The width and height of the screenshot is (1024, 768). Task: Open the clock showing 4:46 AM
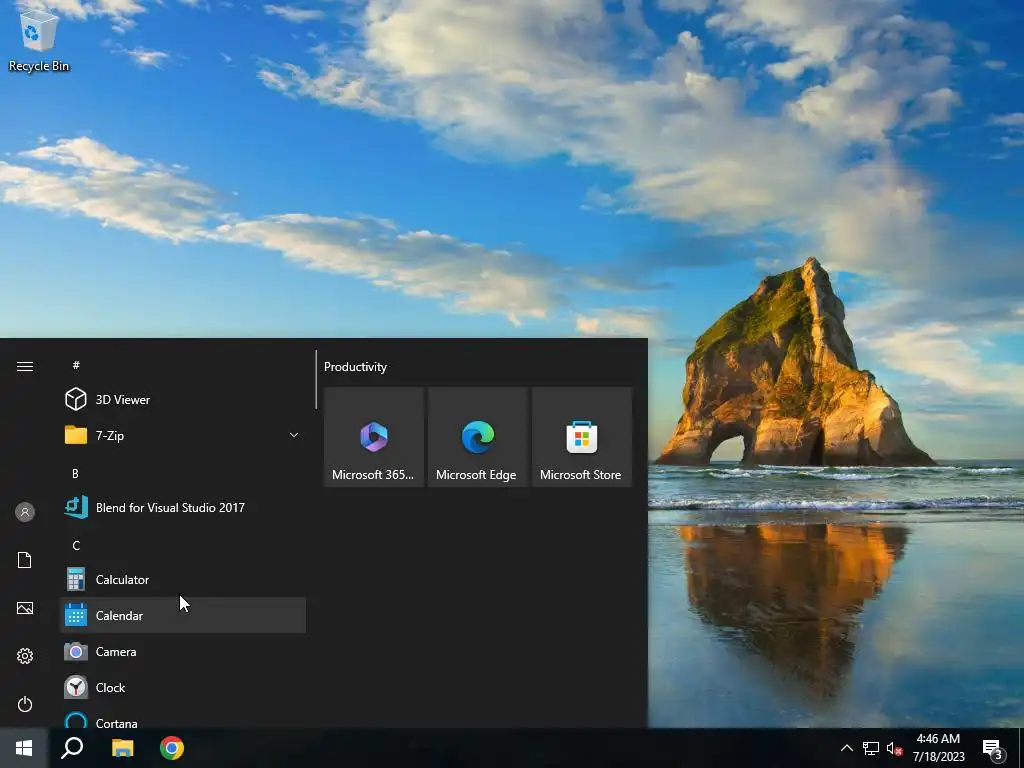coord(938,748)
